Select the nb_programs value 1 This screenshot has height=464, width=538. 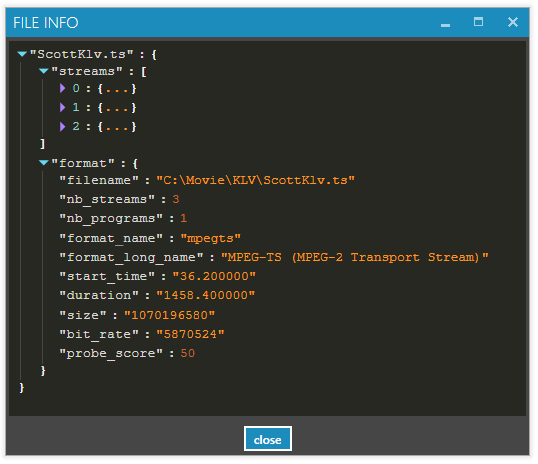coord(184,218)
